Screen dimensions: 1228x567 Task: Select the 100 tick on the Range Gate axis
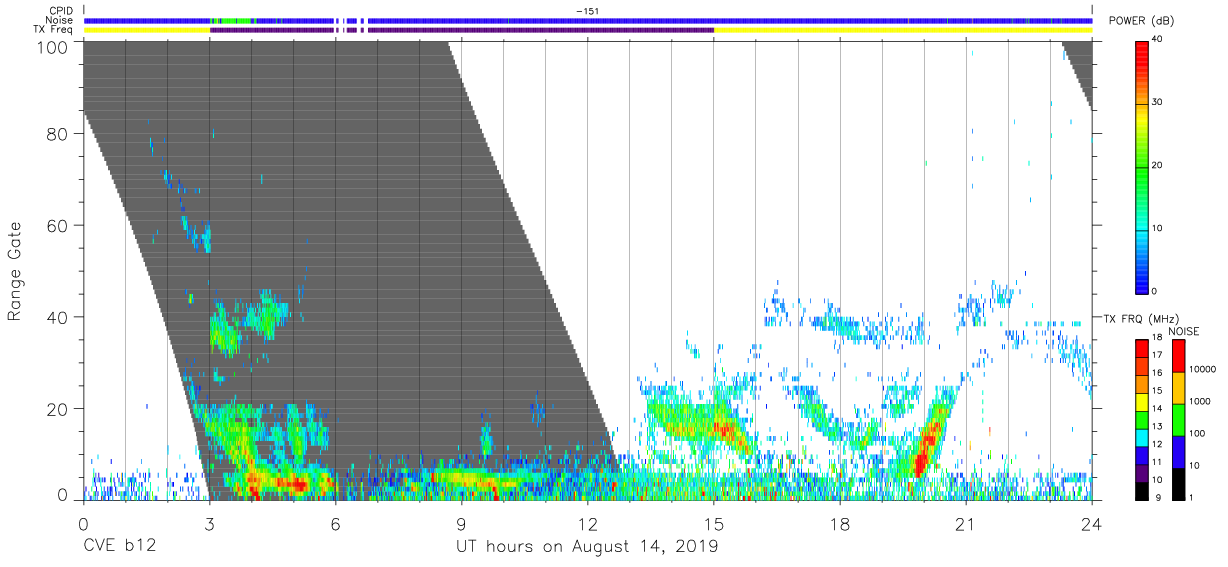[52, 46]
